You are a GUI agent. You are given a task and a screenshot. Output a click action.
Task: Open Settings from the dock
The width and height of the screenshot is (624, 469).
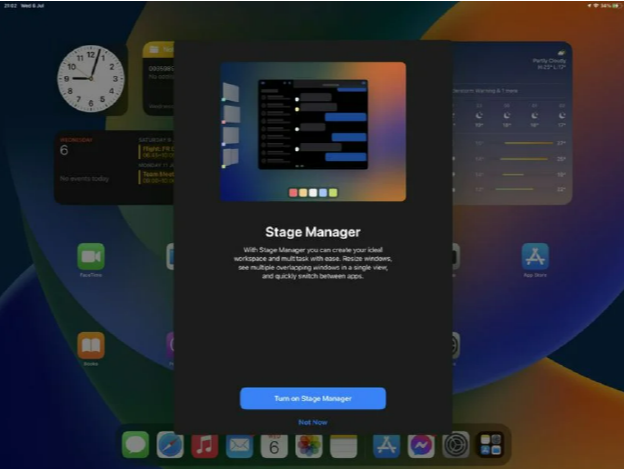456,445
